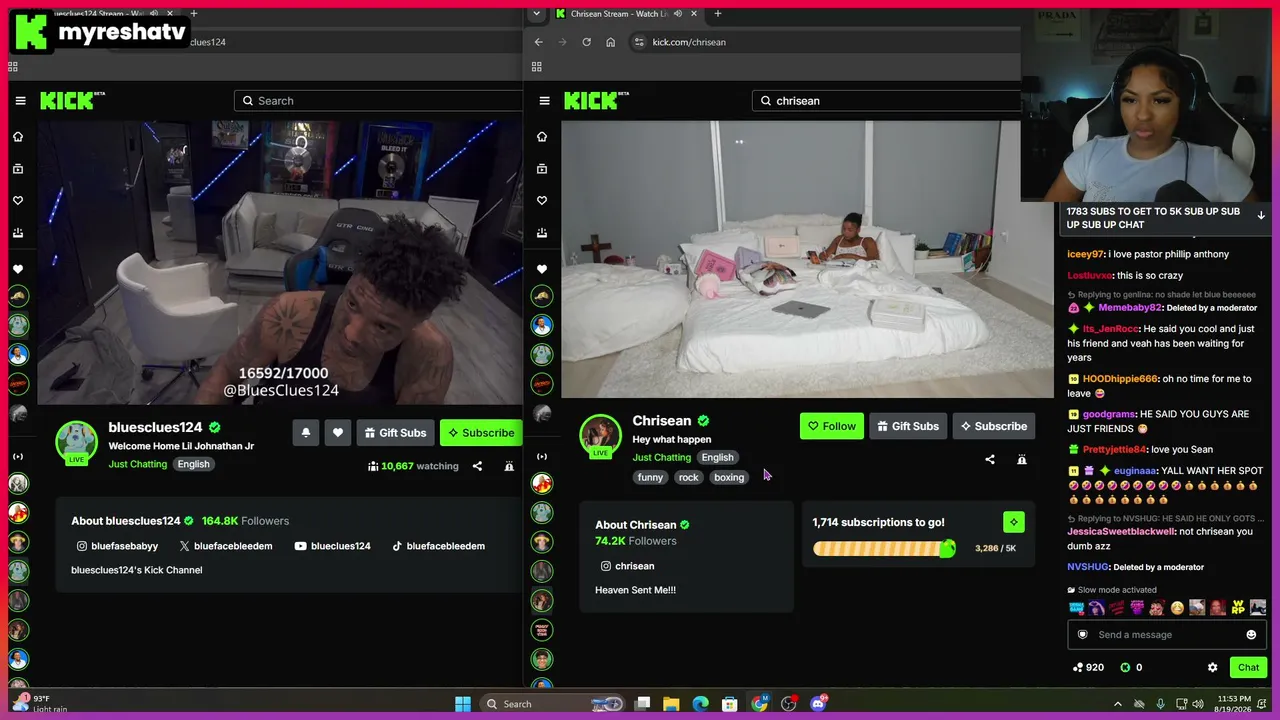Viewport: 1280px width, 720px height.
Task: Open Instagram link bluefasebabyy
Action: [117, 546]
